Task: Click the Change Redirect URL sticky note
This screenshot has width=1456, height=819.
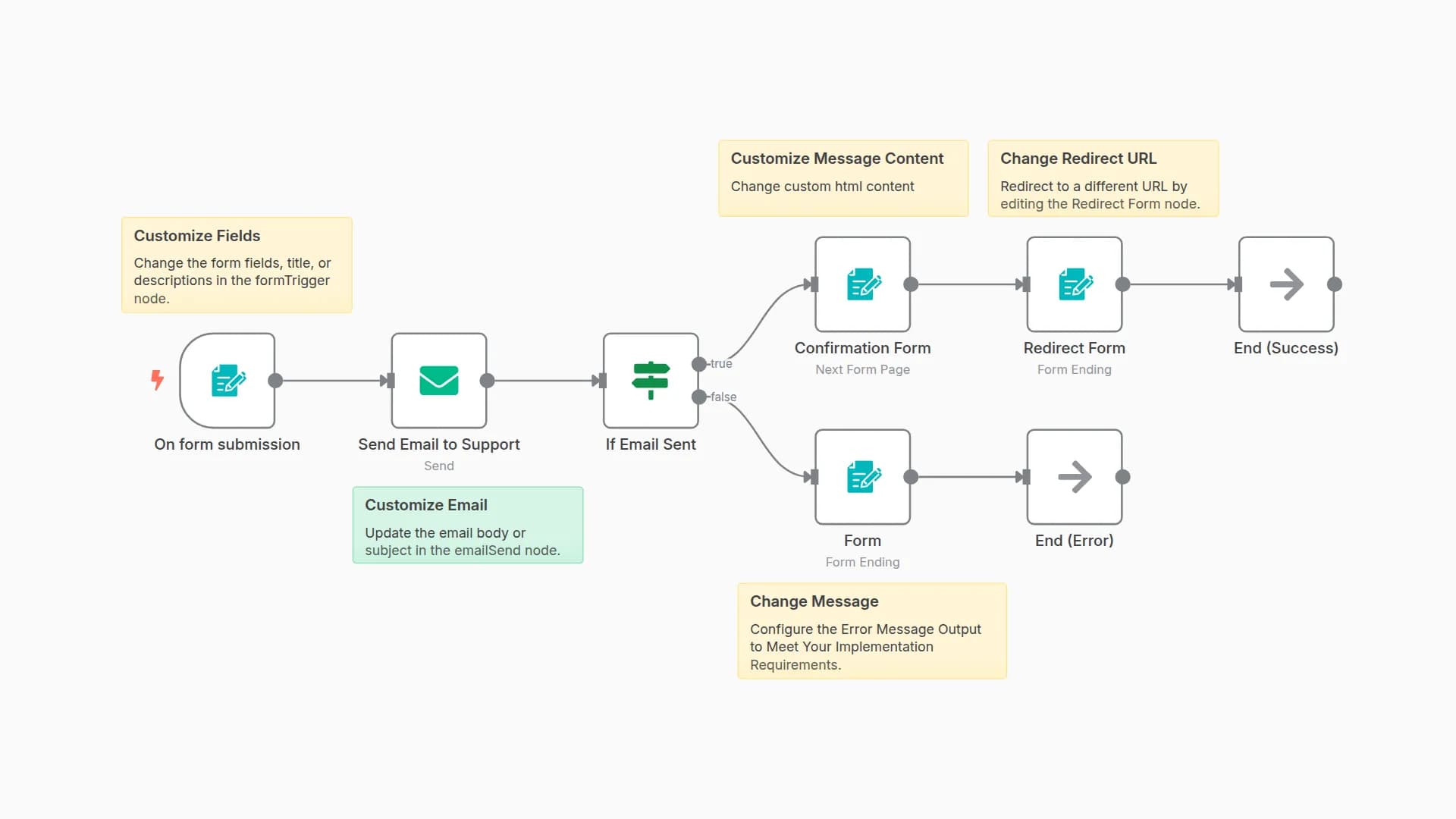Action: pyautogui.click(x=1103, y=178)
